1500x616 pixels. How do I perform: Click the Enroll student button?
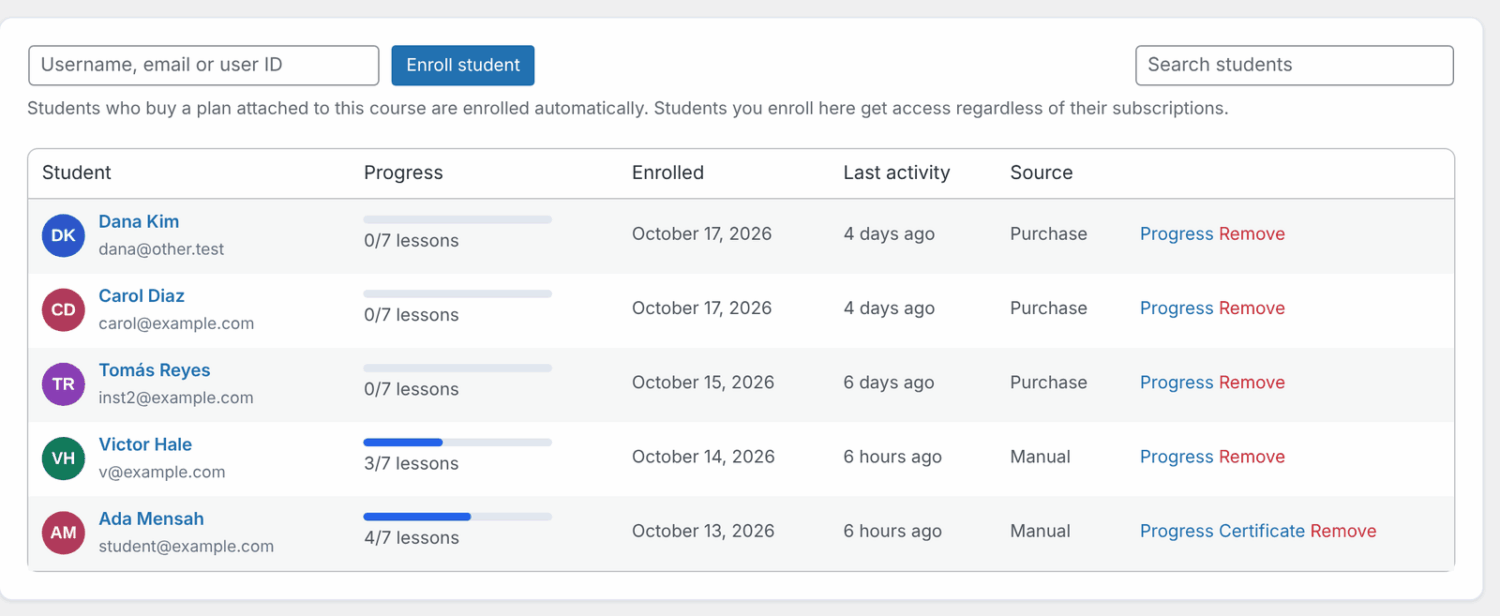click(x=463, y=65)
